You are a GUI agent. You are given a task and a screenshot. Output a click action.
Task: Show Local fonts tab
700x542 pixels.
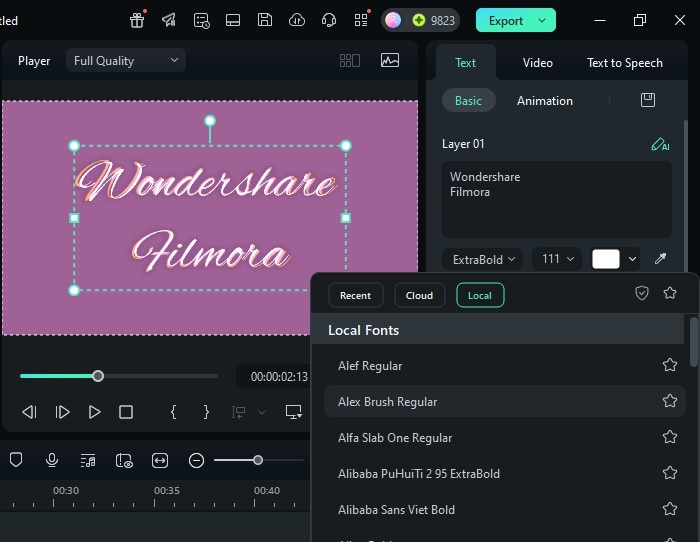point(480,295)
